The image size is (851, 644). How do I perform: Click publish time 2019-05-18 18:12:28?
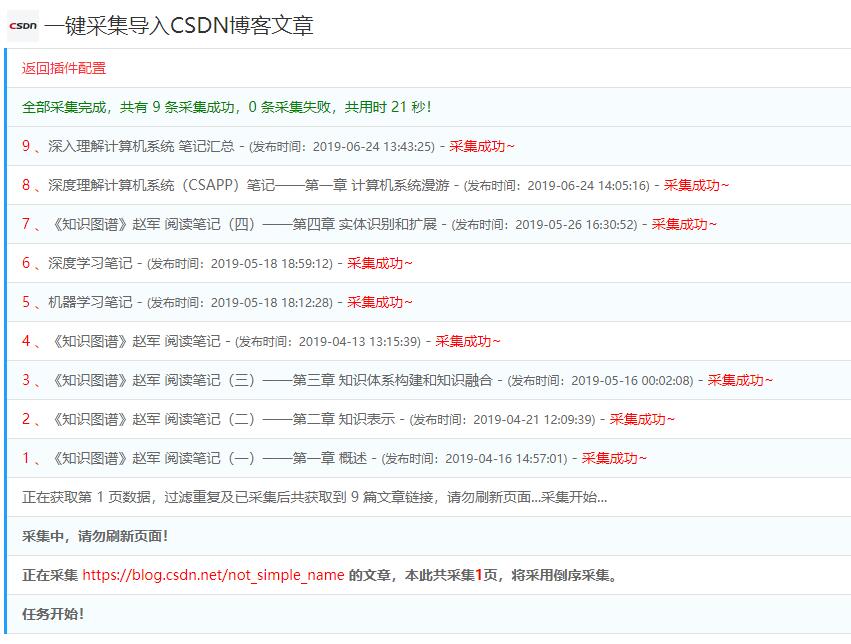click(270, 303)
